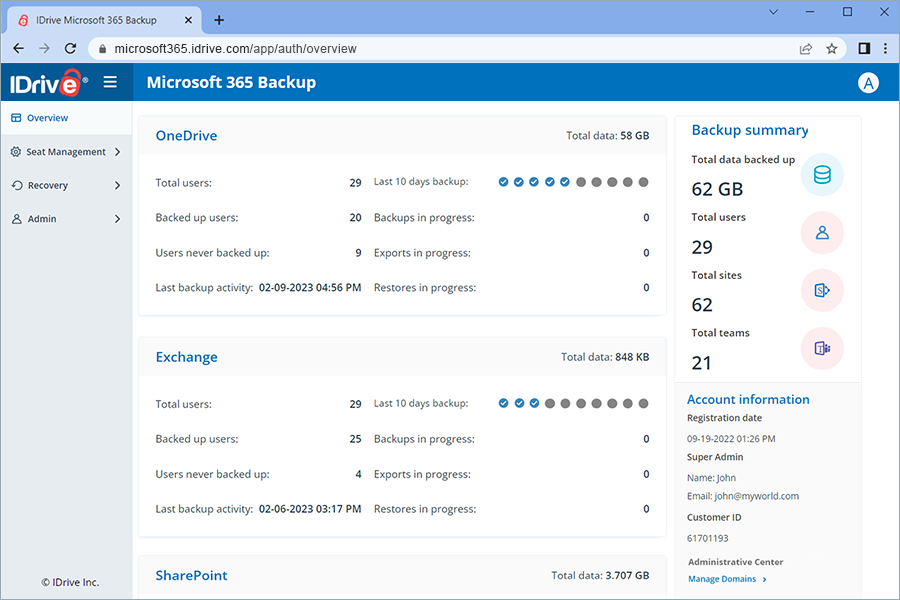Image resolution: width=900 pixels, height=600 pixels.
Task: Click the Account information heading
Action: pos(748,400)
